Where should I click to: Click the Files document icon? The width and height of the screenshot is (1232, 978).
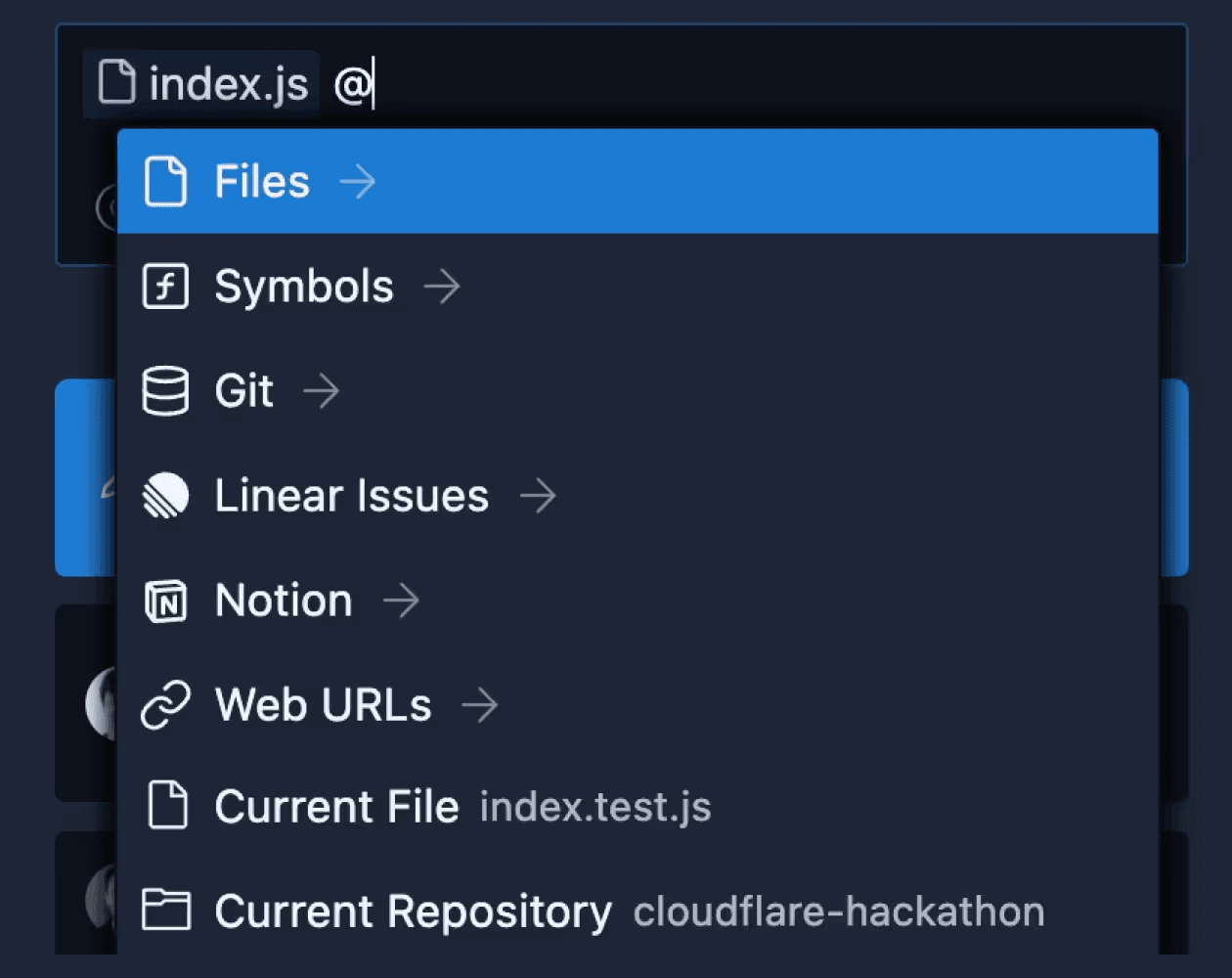click(165, 181)
